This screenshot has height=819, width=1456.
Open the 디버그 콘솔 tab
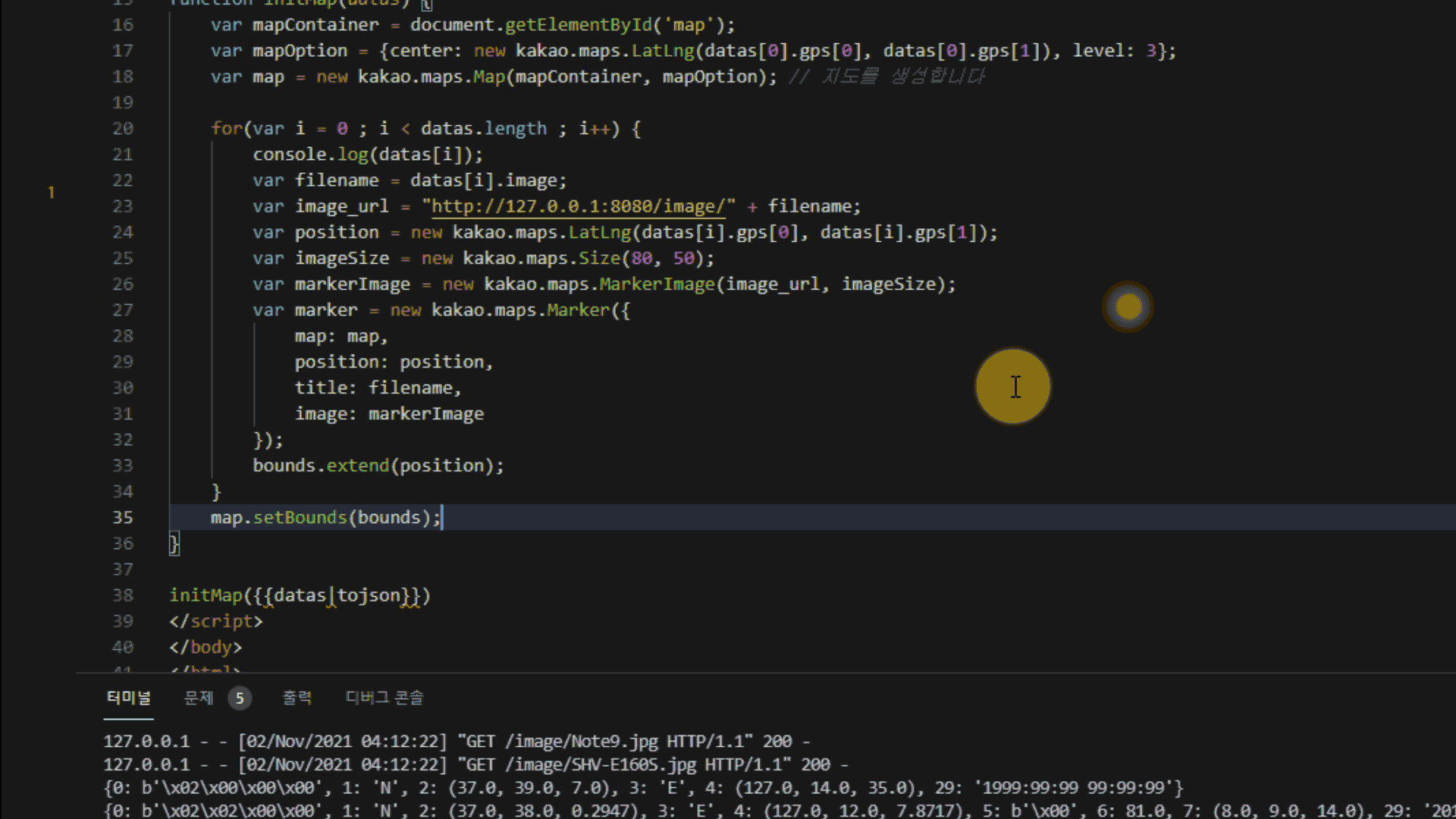coord(384,698)
